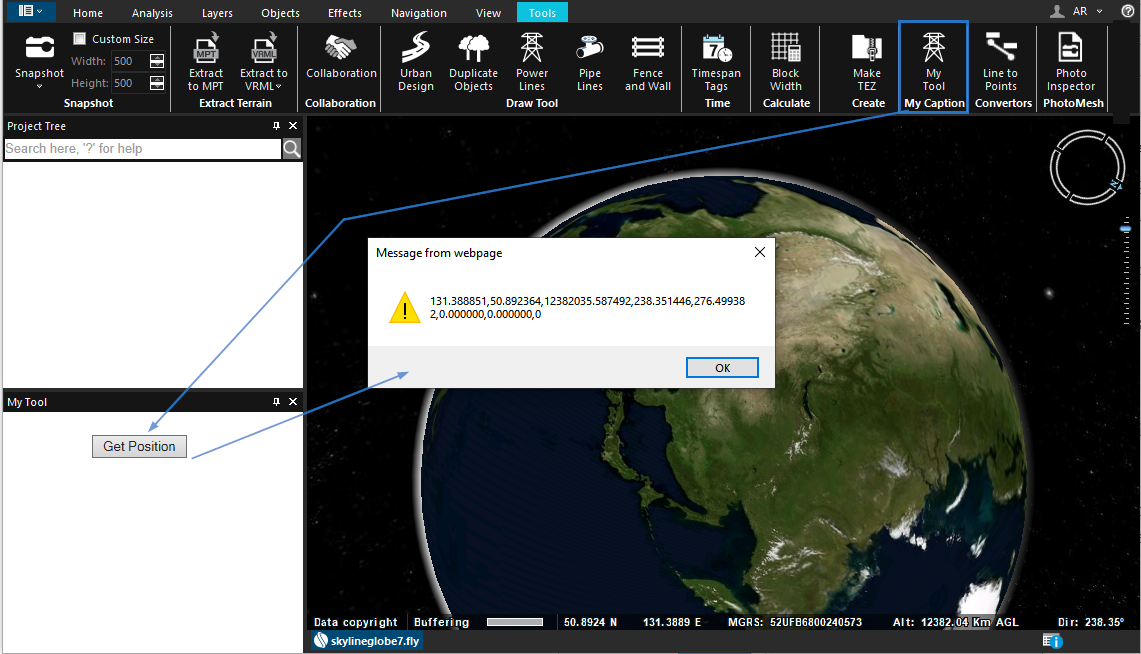Select the Duplicate Objects tool
The image size is (1141, 654).
474,62
